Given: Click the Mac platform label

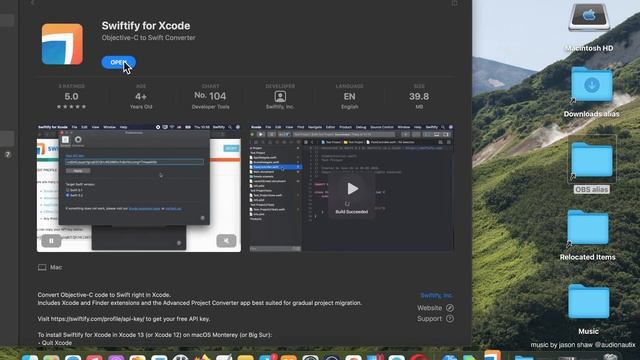Looking at the screenshot, I should click(x=56, y=267).
